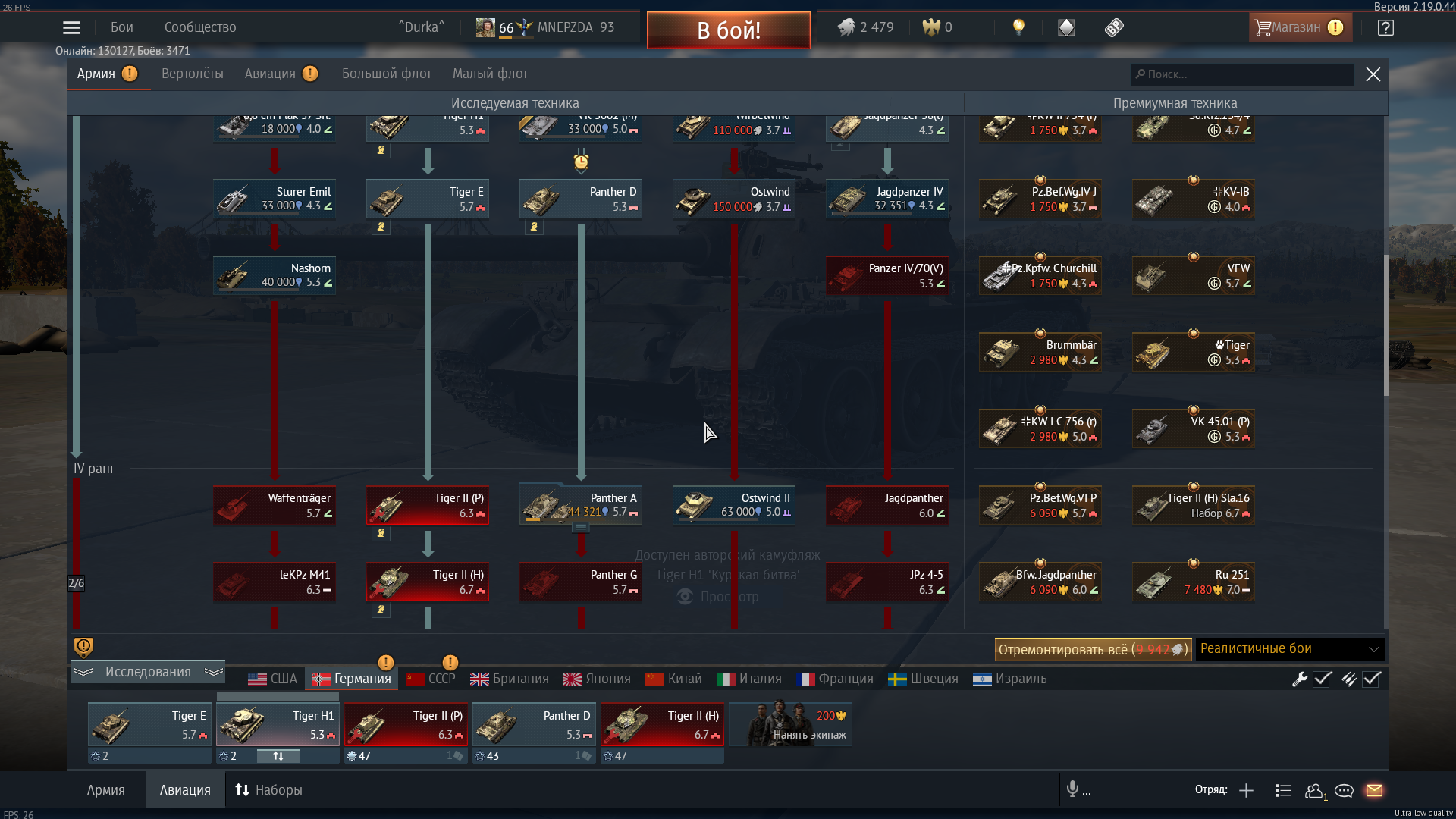Select the Panther A research node
This screenshot has width=1456, height=819.
[x=581, y=505]
